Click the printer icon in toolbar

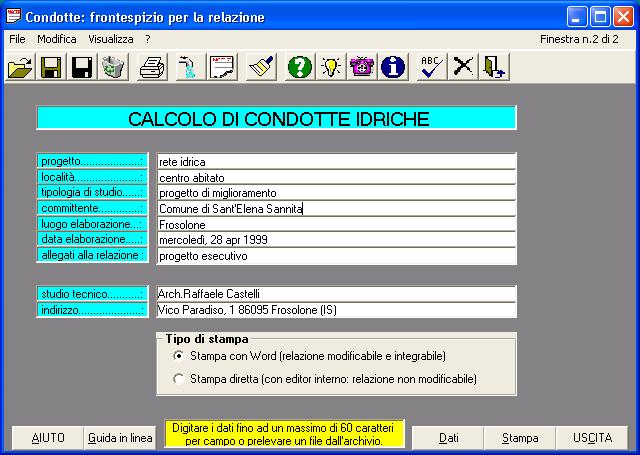(152, 67)
